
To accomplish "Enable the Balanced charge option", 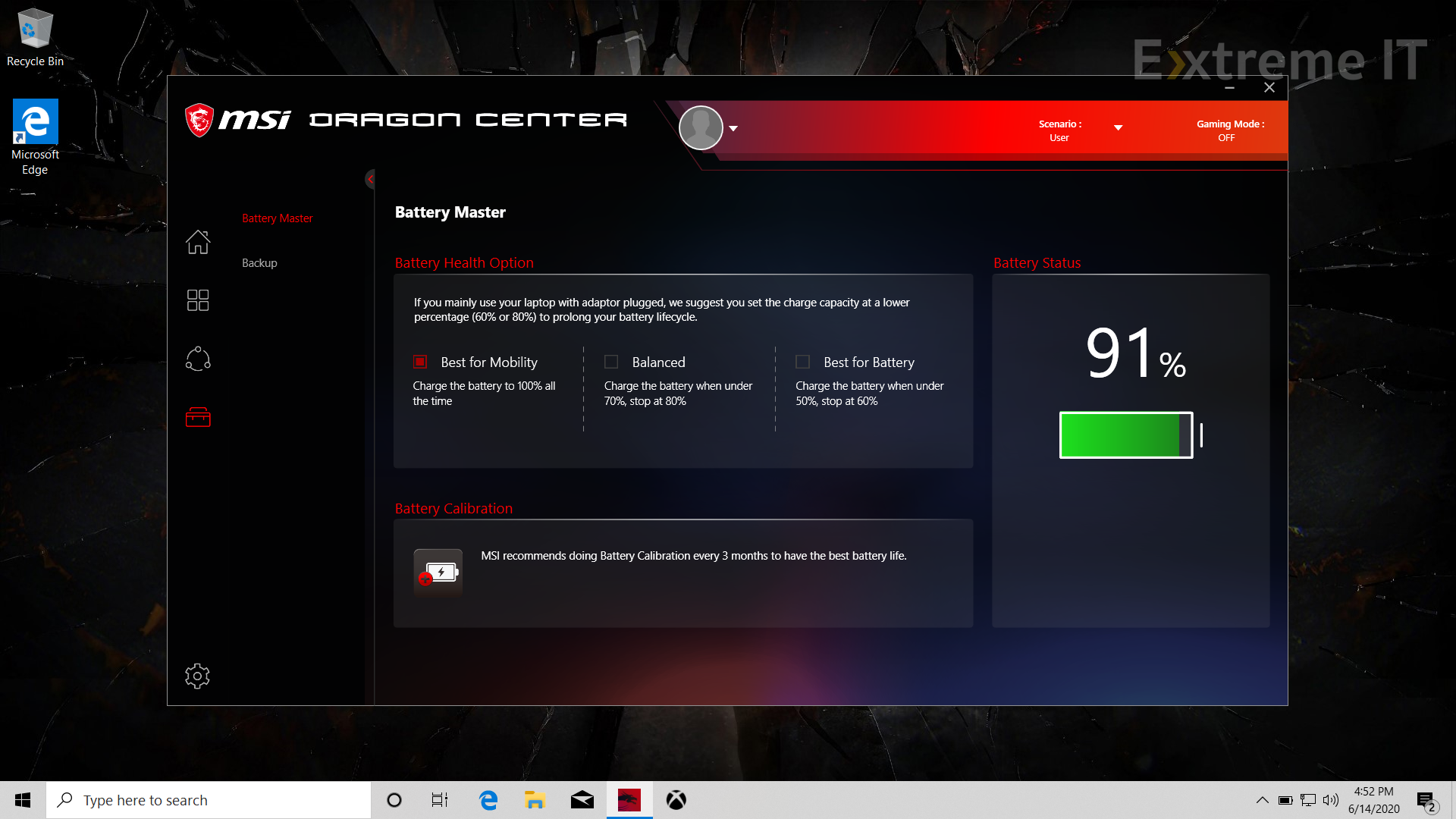I will 611,362.
